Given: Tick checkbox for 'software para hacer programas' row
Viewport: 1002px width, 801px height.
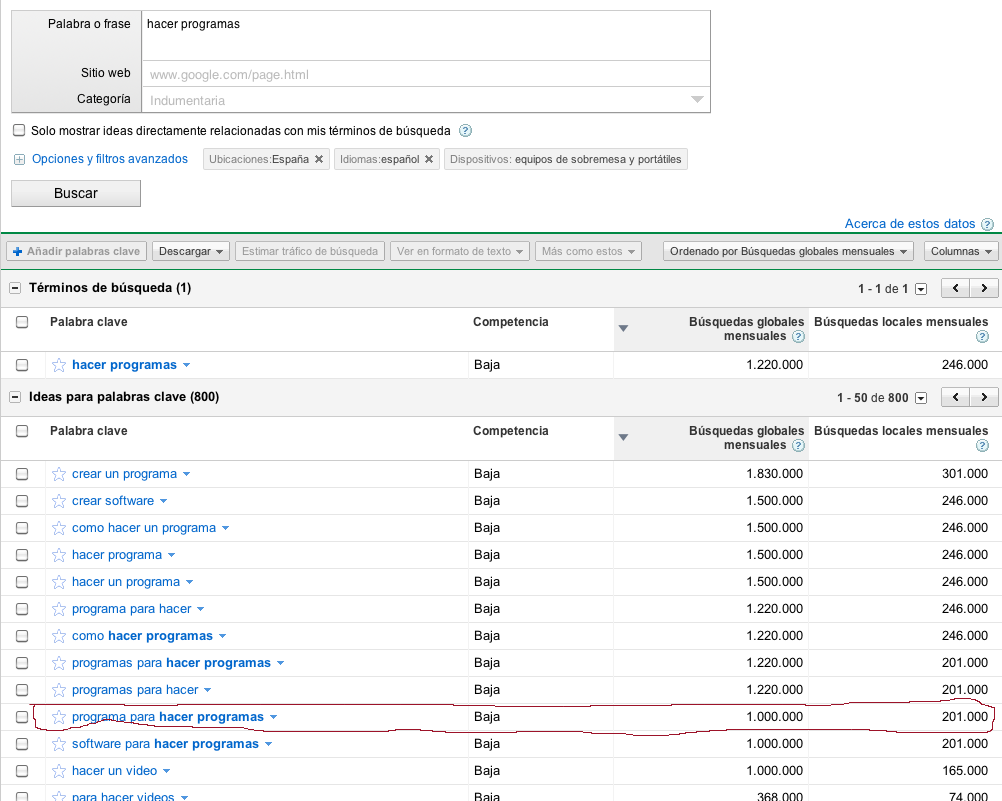Looking at the screenshot, I should pyautogui.click(x=22, y=744).
